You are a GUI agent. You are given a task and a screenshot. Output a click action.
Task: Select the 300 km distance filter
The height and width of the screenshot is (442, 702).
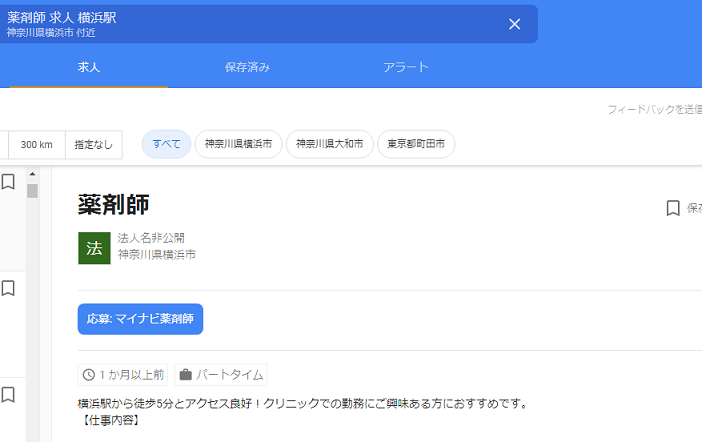pos(37,145)
